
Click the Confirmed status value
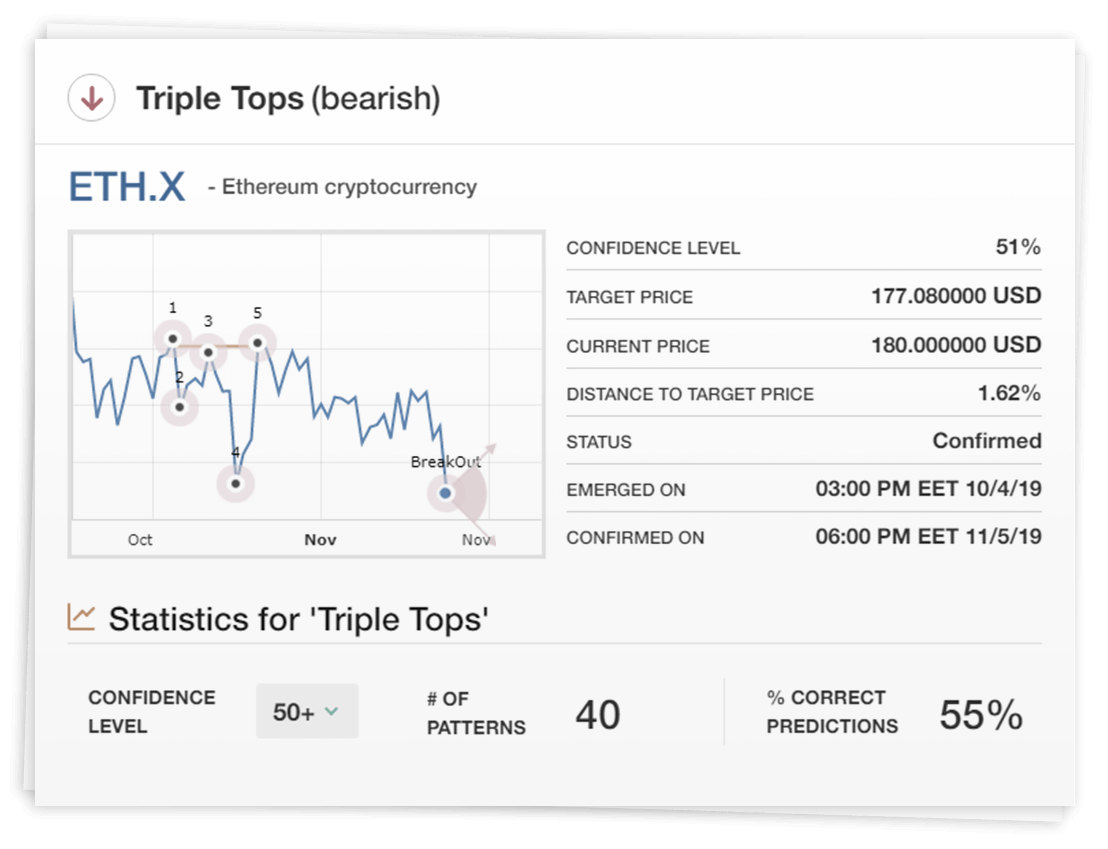(986, 441)
